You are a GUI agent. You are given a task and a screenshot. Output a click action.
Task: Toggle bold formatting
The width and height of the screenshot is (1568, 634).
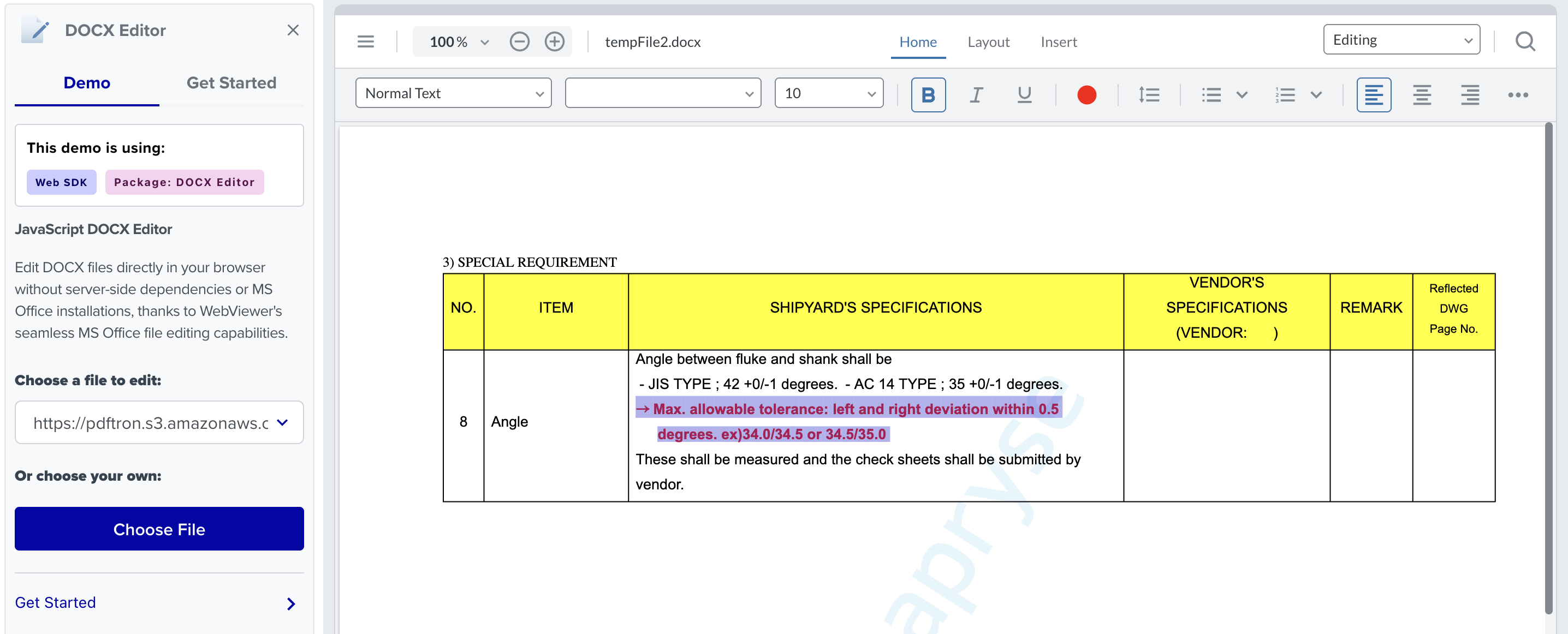tap(928, 94)
